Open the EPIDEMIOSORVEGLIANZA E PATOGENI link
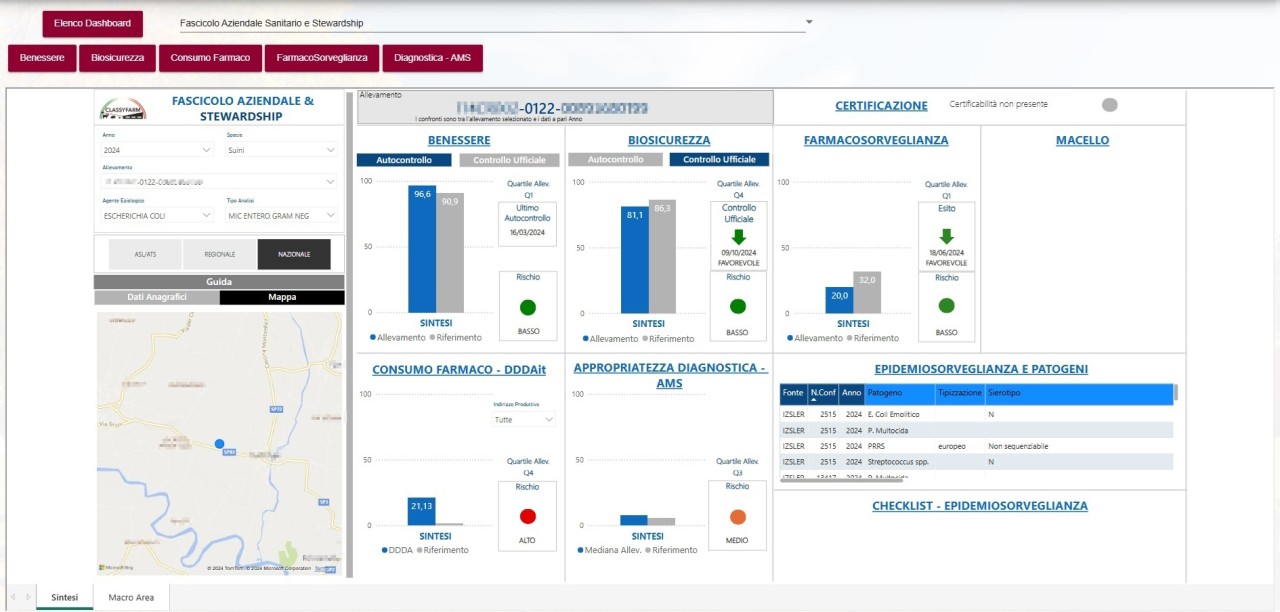Screen dimensions: 1280x612 [981, 369]
